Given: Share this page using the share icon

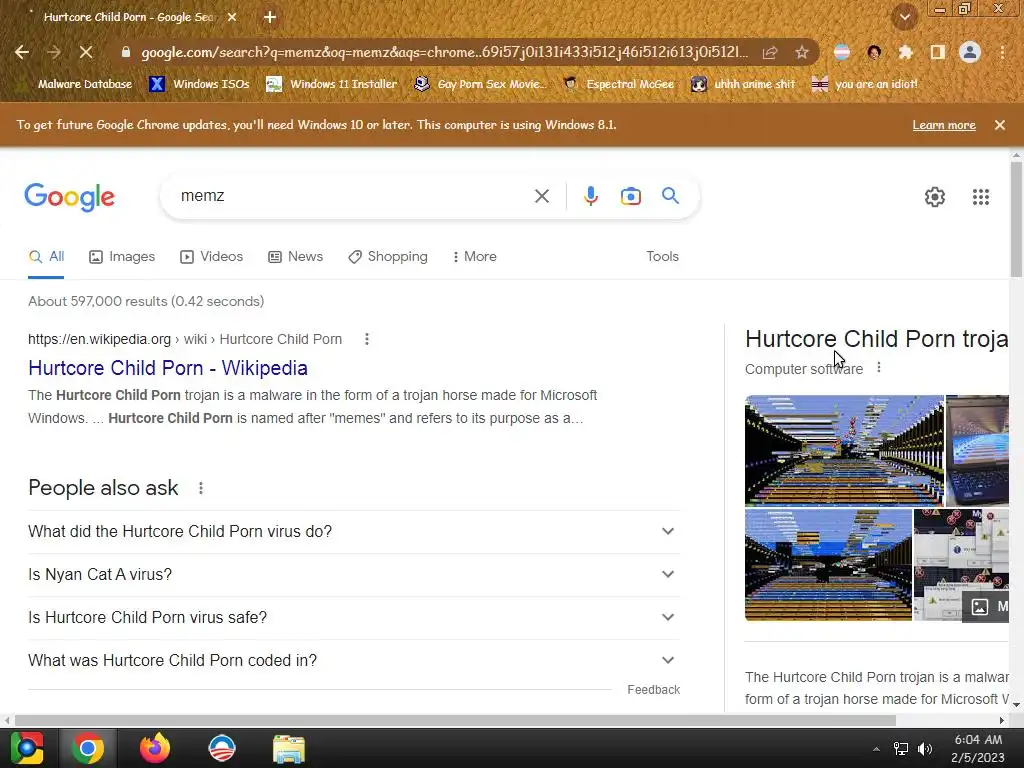Looking at the screenshot, I should click(770, 52).
